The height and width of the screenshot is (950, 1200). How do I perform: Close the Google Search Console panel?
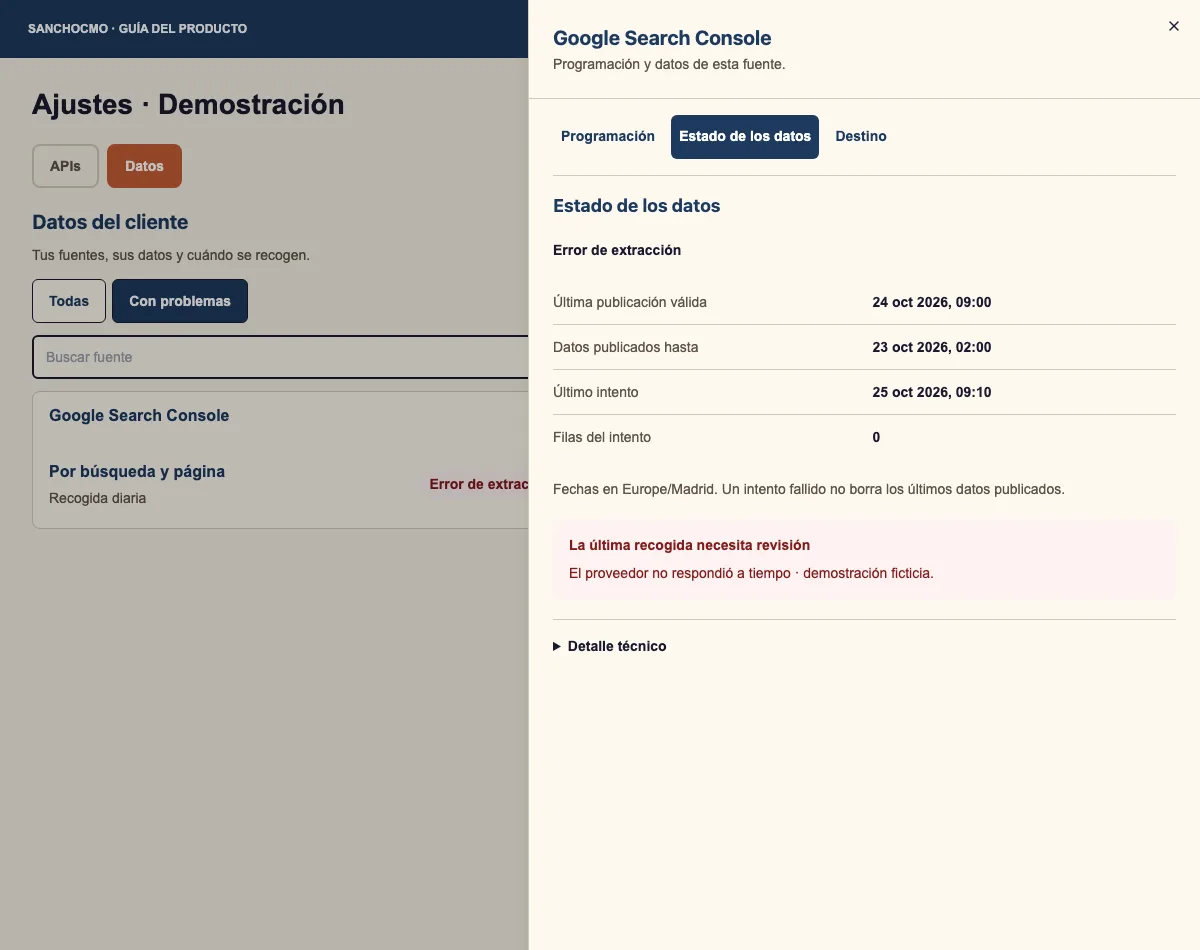pos(1174,27)
